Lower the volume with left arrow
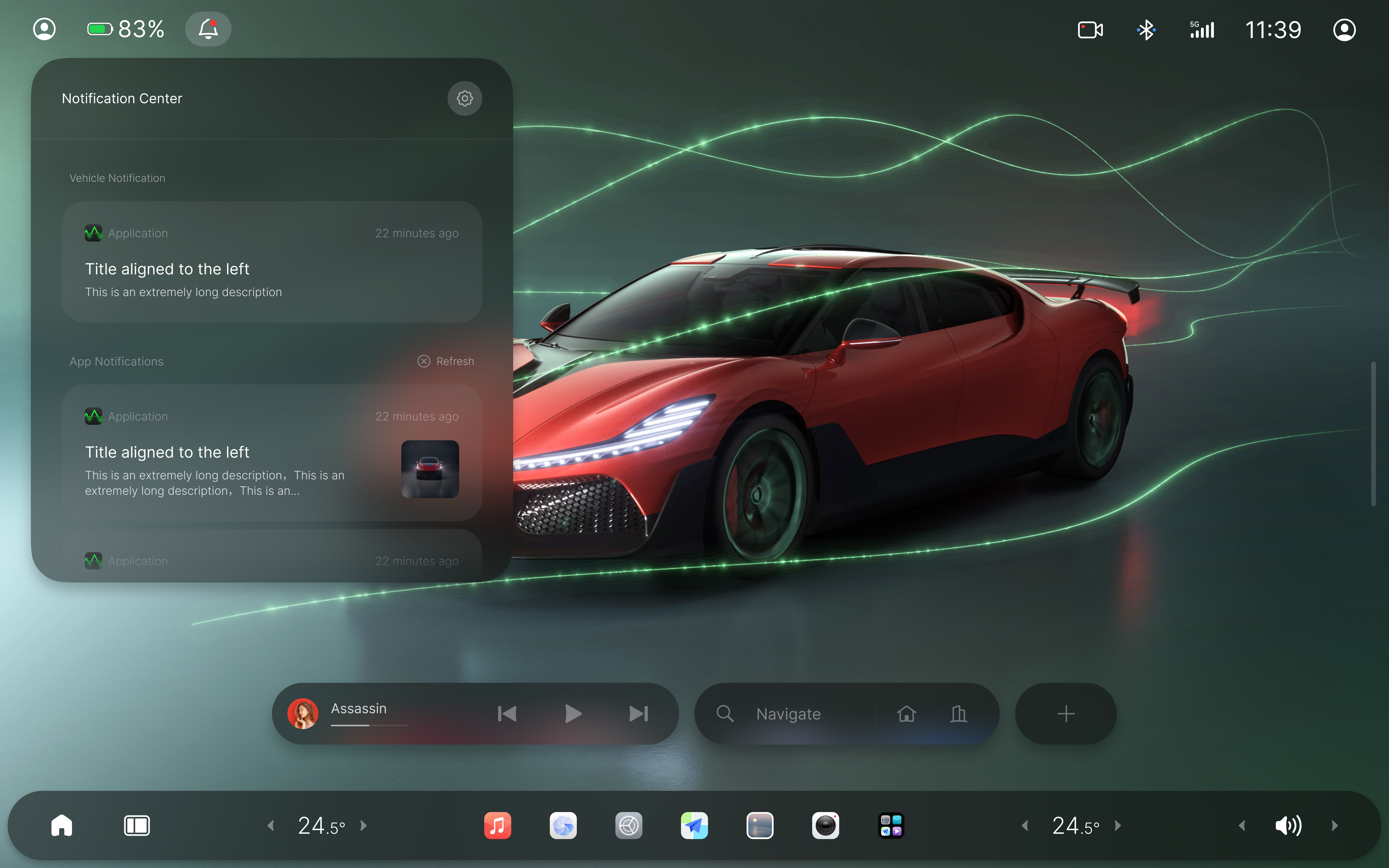The image size is (1389, 868). [x=1242, y=826]
